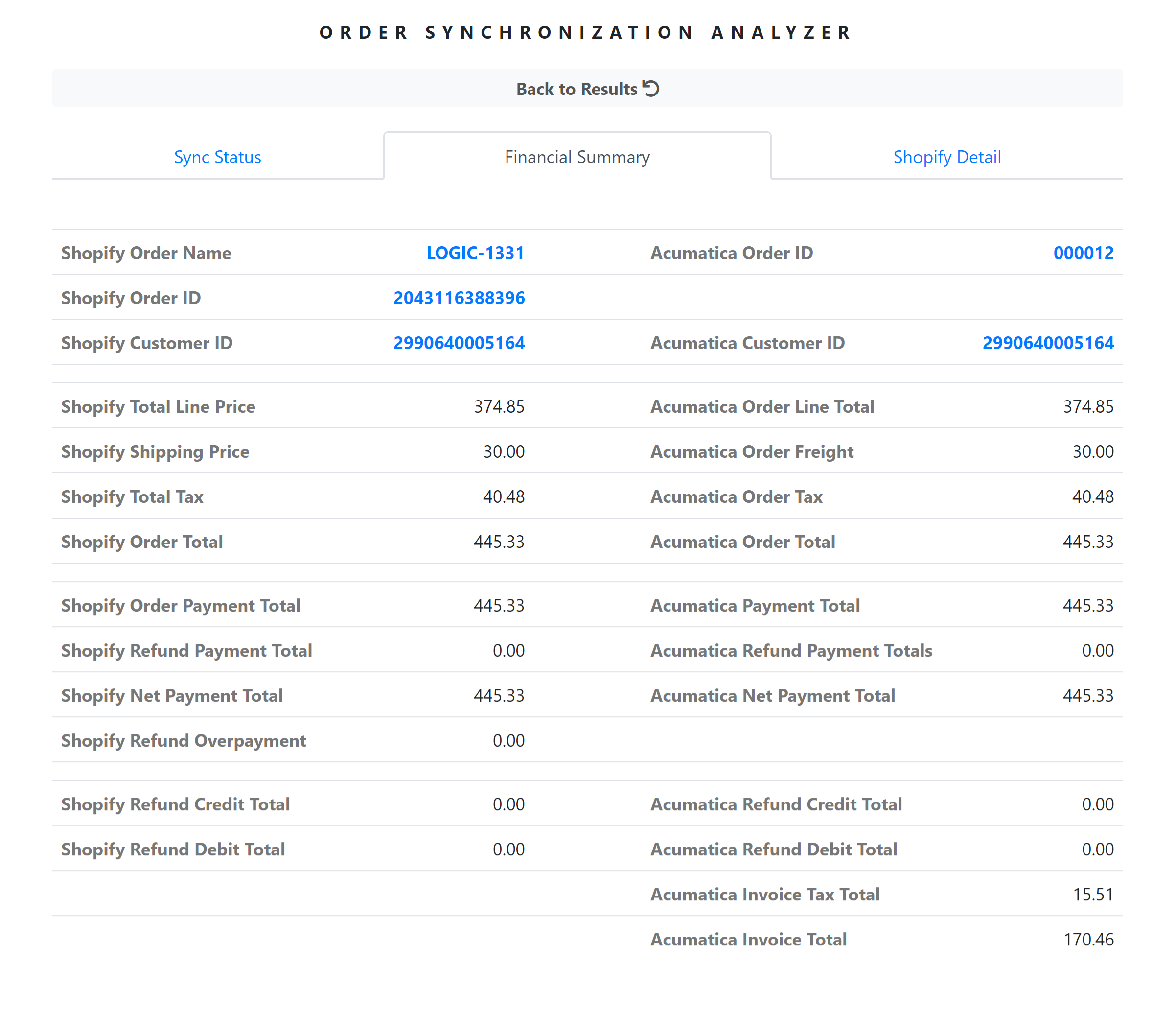Click the Shopify Refund Credit Total label

pos(176,804)
